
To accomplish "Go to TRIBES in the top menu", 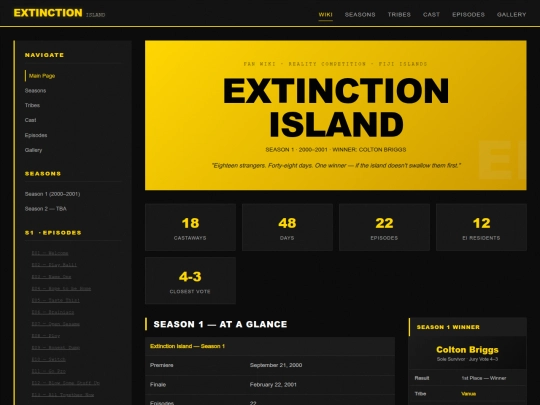I will click(x=399, y=14).
